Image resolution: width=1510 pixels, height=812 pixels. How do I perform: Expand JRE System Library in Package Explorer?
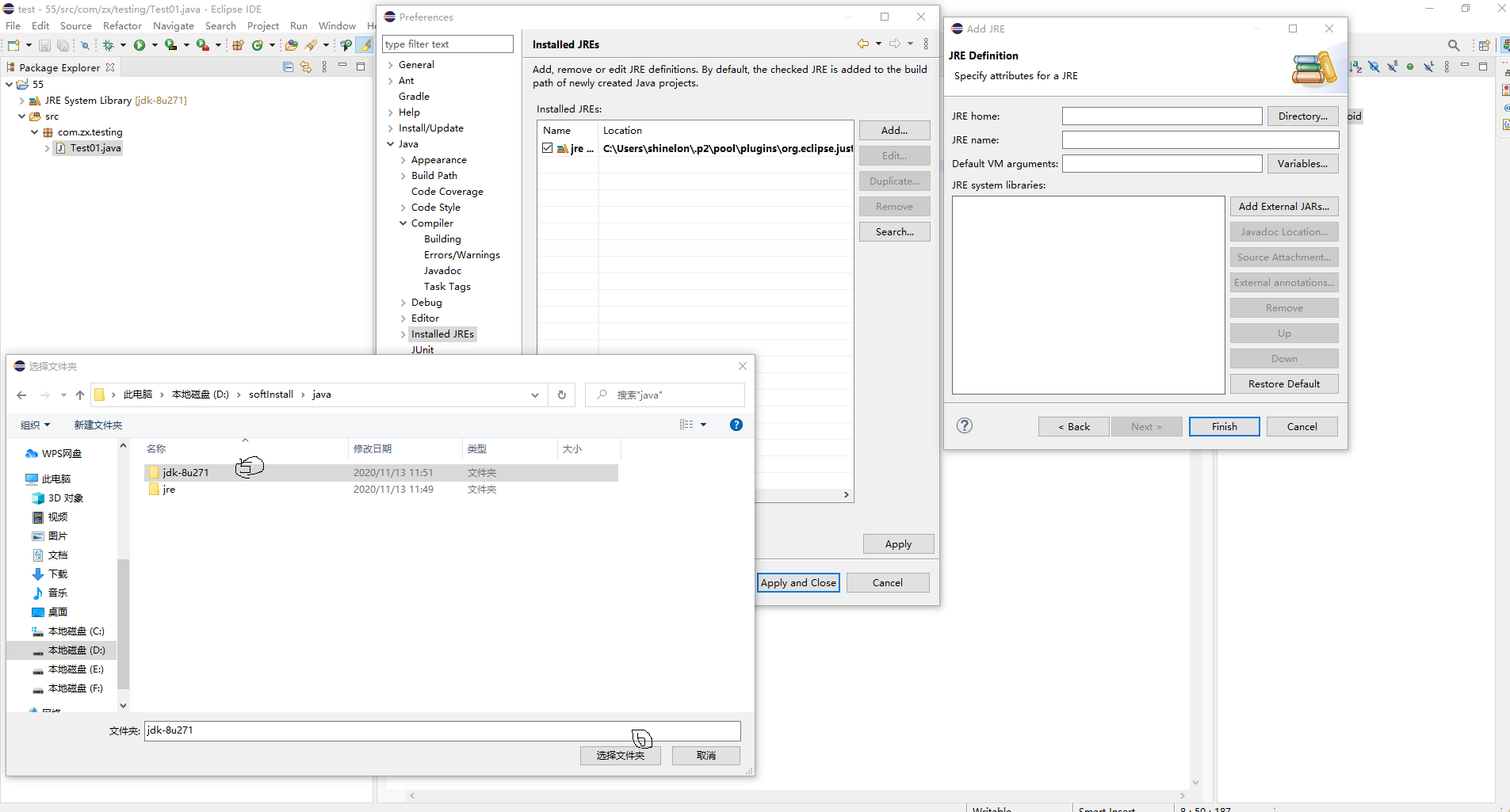click(x=21, y=101)
